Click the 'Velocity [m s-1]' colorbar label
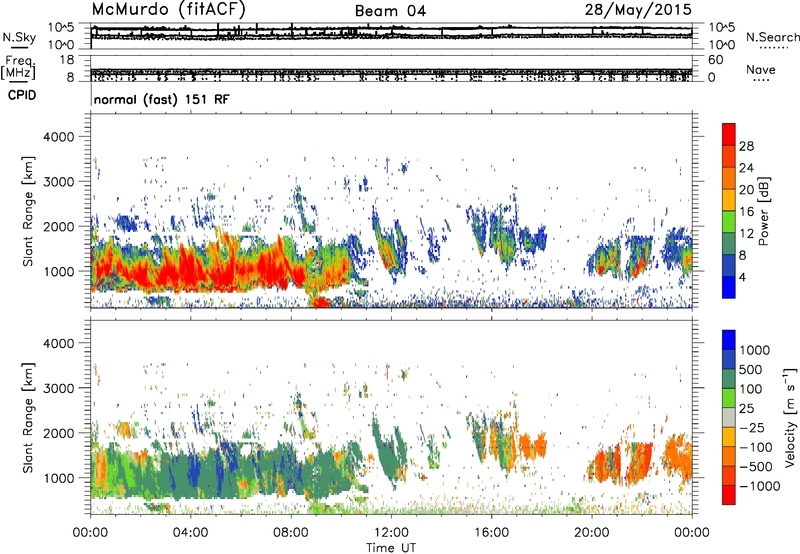800x554 pixels. (790, 417)
